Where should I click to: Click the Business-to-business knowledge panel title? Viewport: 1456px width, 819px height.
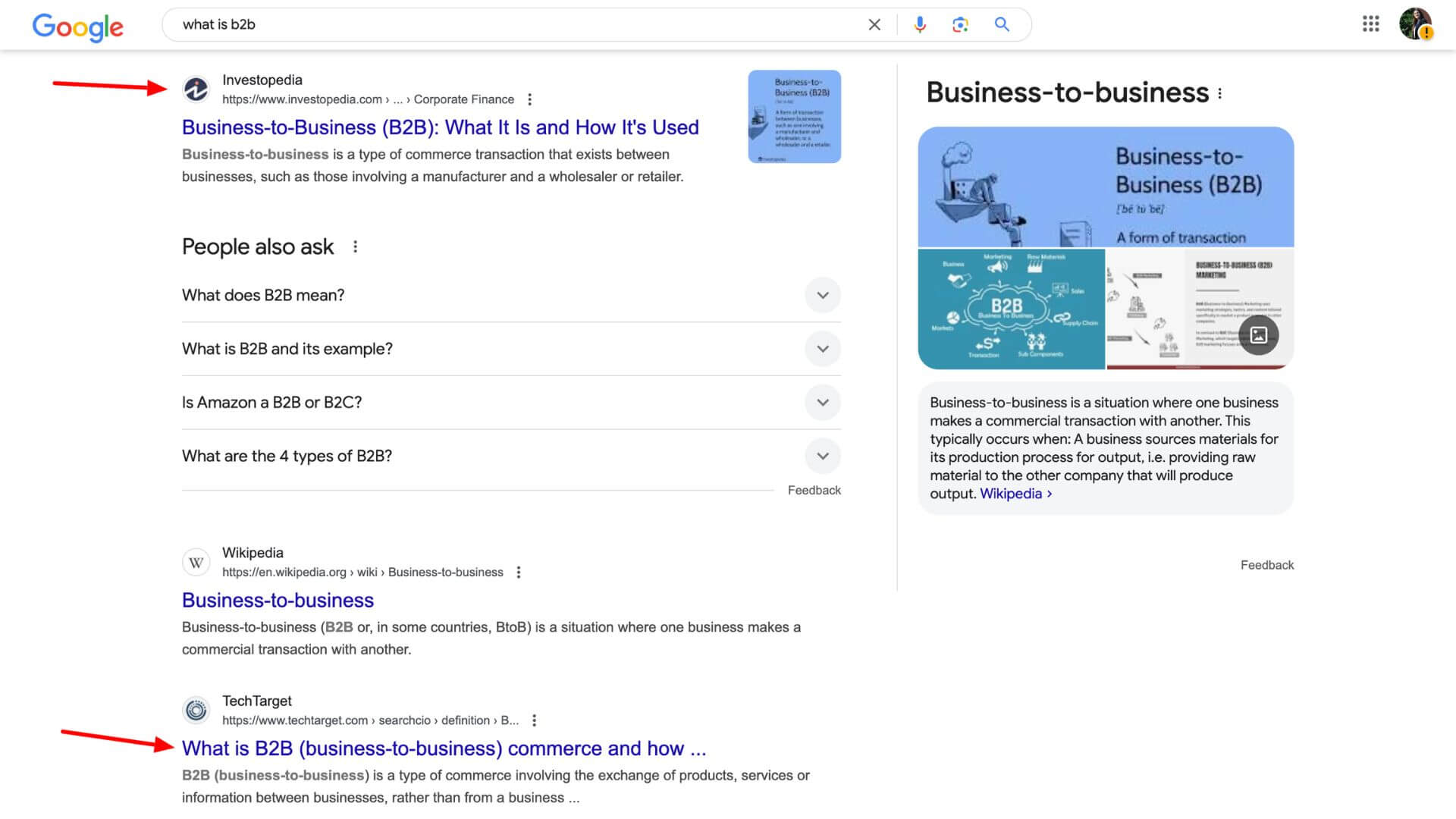pyautogui.click(x=1067, y=93)
